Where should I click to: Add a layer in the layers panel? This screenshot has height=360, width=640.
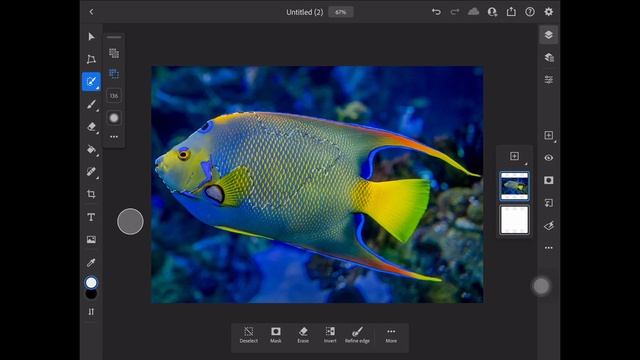[x=514, y=156]
